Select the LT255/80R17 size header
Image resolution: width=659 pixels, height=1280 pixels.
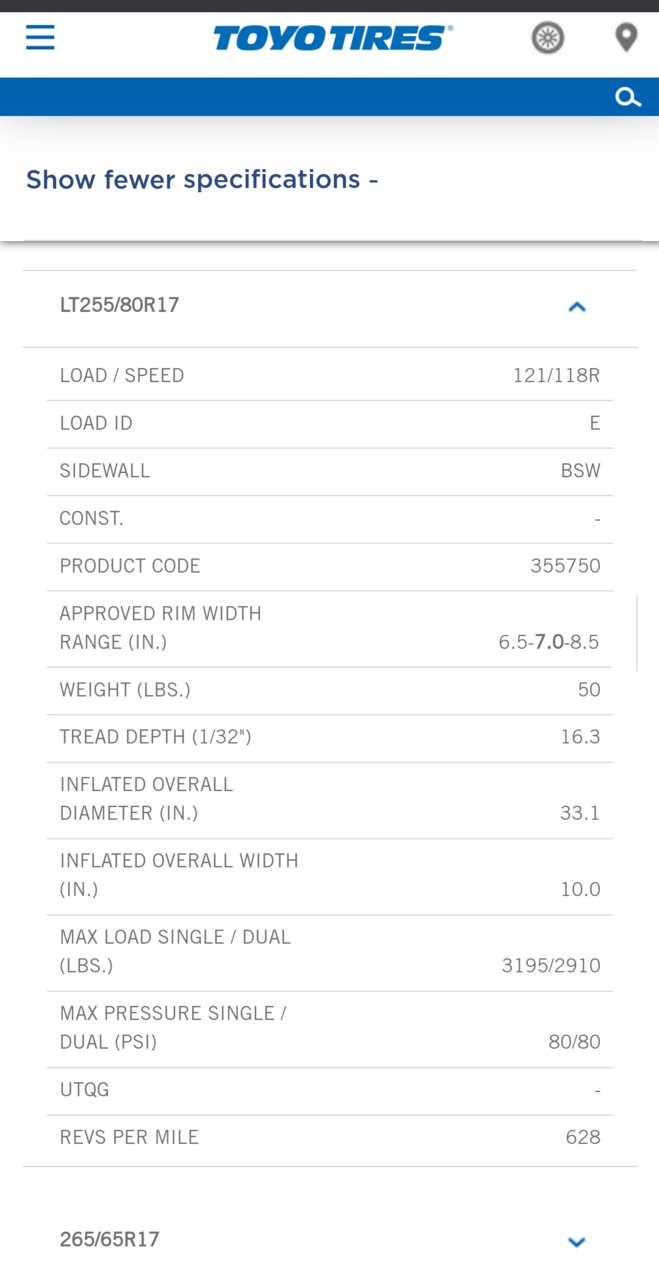[330, 306]
